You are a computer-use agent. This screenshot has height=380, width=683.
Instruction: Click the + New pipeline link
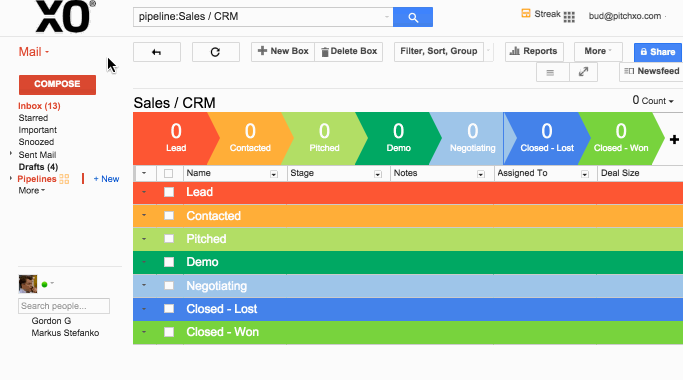click(x=106, y=179)
